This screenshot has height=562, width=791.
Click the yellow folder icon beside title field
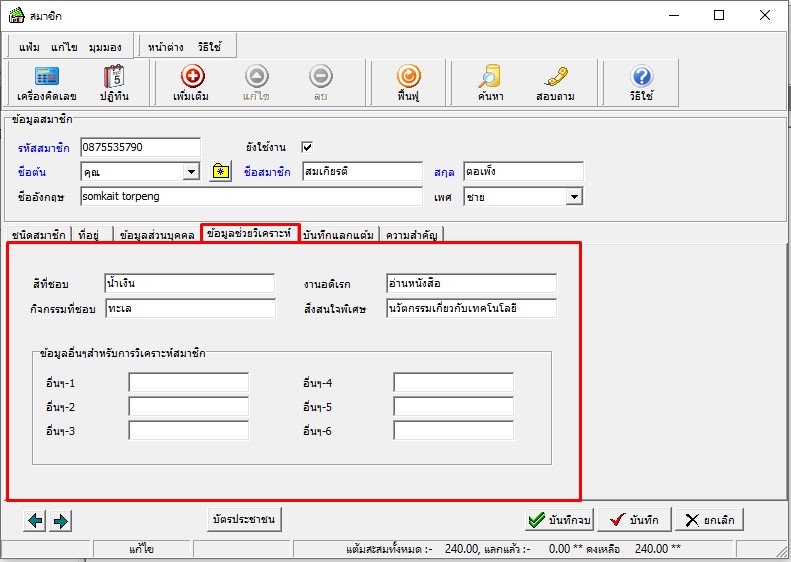(221, 172)
